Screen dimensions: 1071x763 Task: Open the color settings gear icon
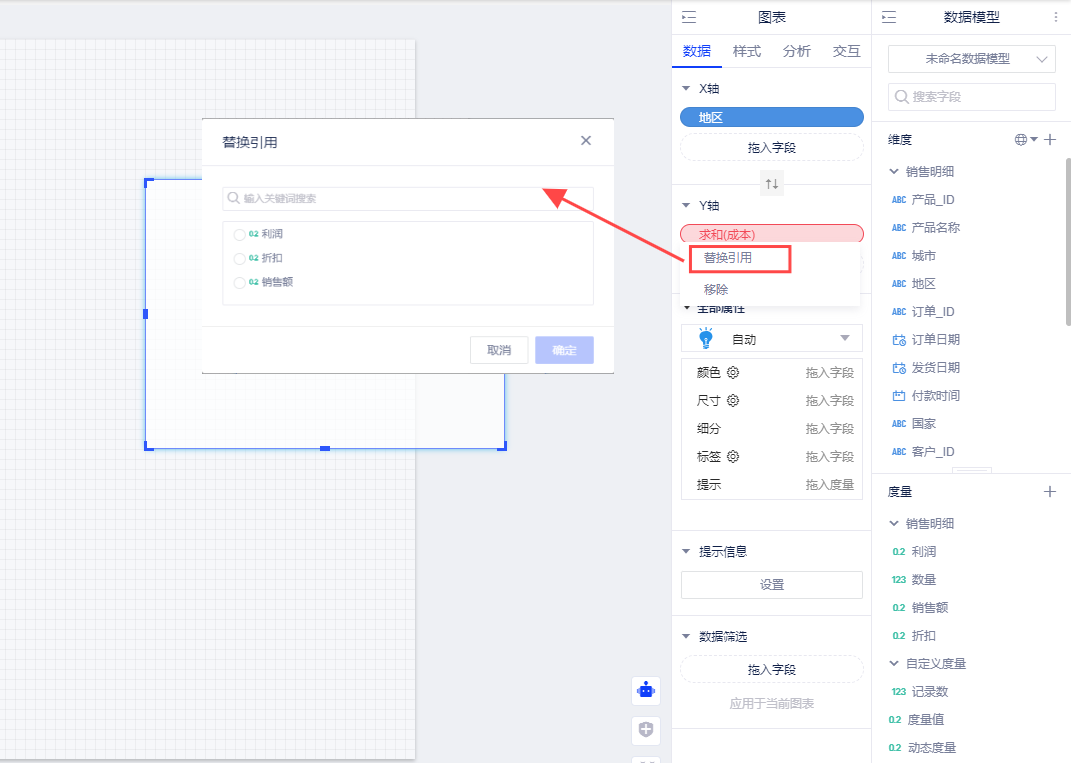[x=733, y=373]
